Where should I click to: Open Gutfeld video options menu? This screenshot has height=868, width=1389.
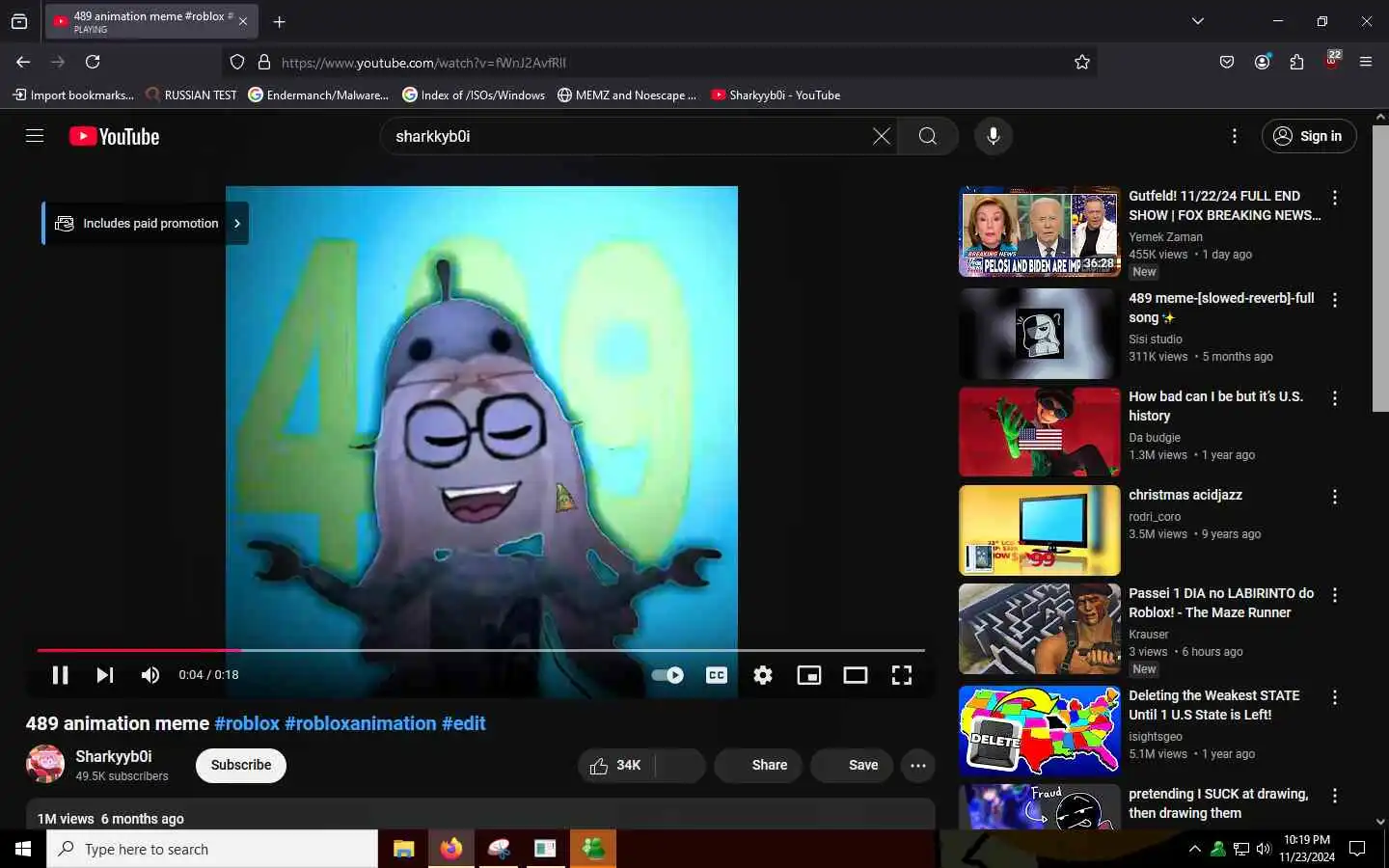click(1335, 198)
